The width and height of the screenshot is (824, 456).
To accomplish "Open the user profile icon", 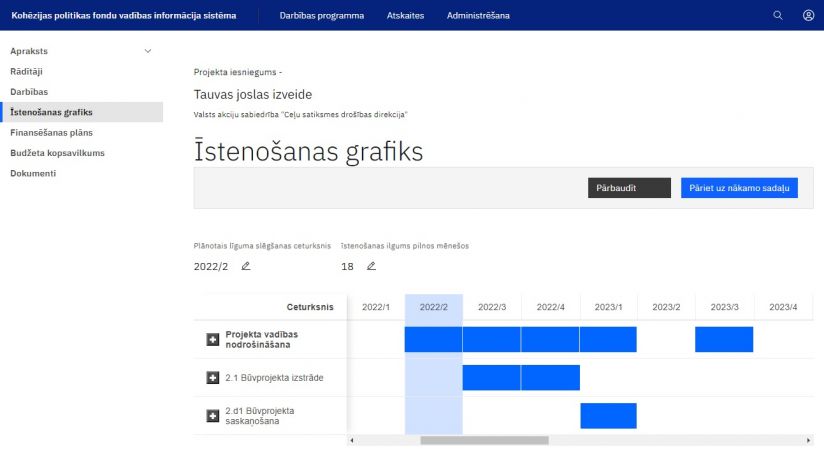I will 808,15.
